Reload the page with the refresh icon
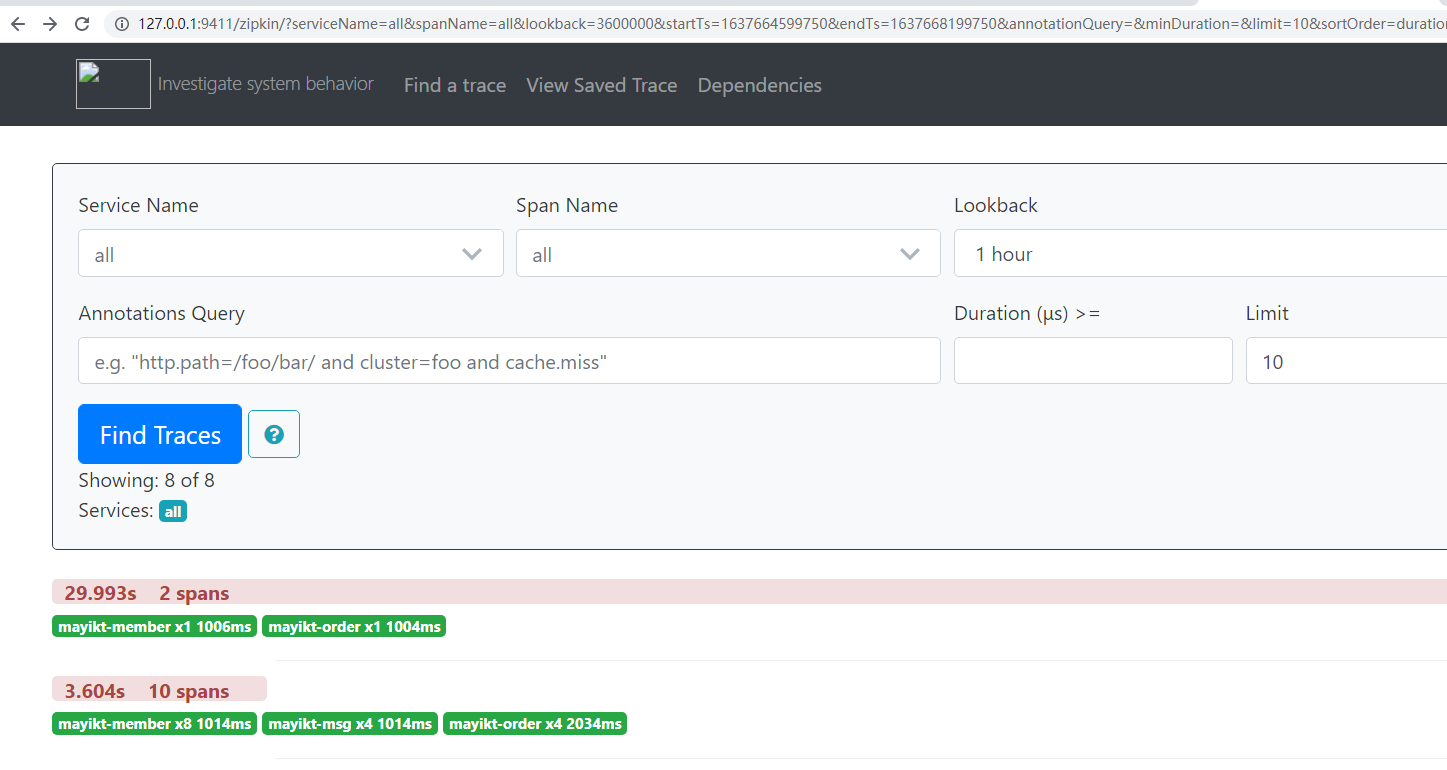Viewport: 1447px width, 770px height. tap(83, 23)
